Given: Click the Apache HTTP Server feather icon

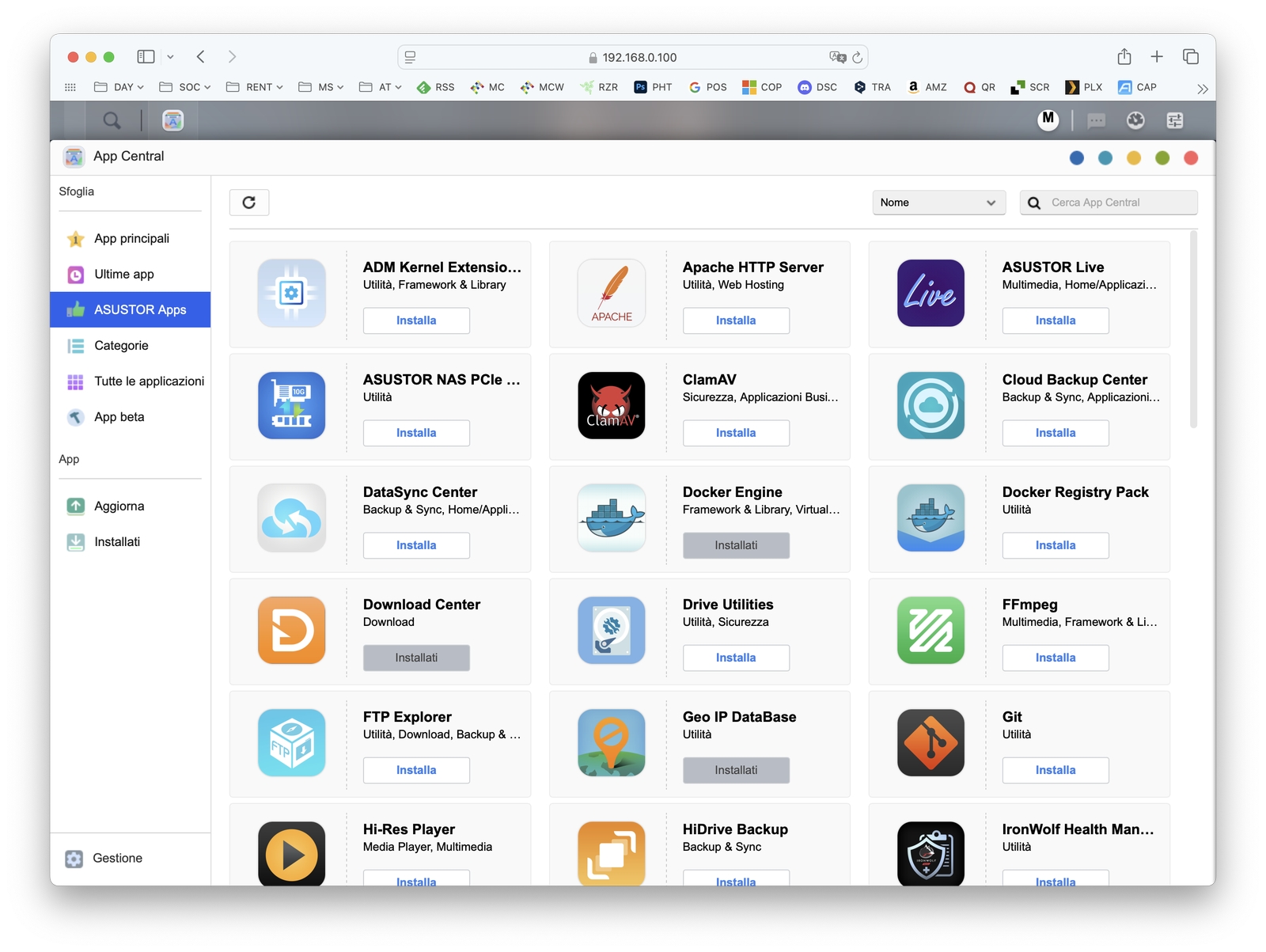Looking at the screenshot, I should coord(612,294).
